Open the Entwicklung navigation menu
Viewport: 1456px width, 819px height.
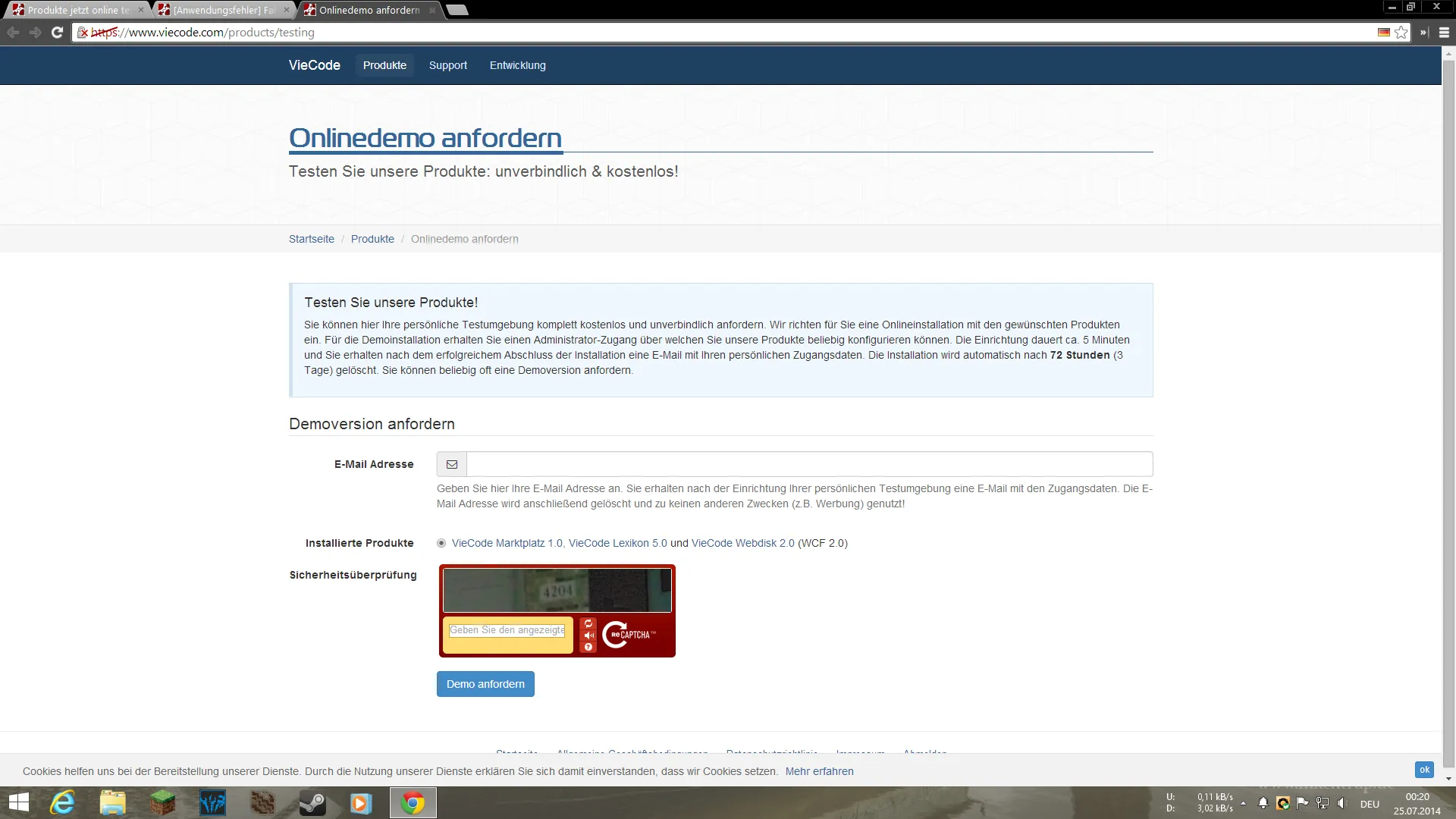(x=517, y=65)
